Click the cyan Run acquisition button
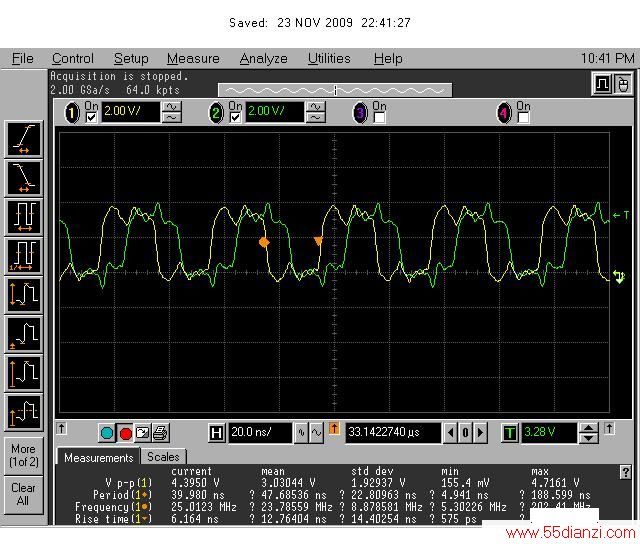Viewport: 640px width, 544px height. (x=107, y=433)
